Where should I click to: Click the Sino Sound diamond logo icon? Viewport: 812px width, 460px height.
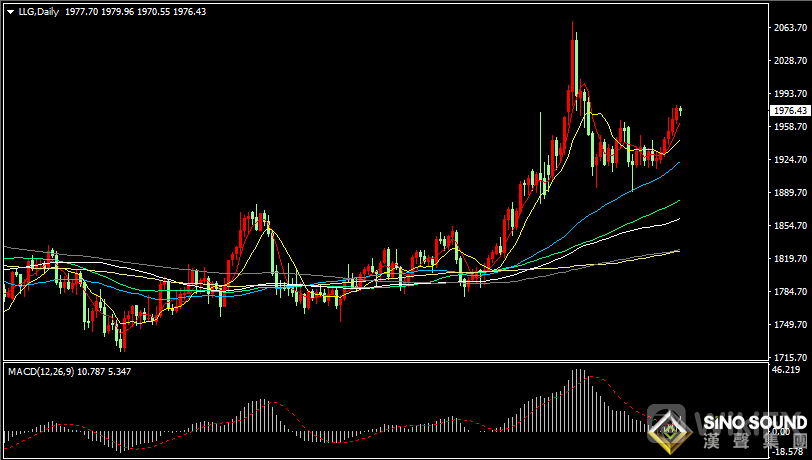pyautogui.click(x=667, y=427)
